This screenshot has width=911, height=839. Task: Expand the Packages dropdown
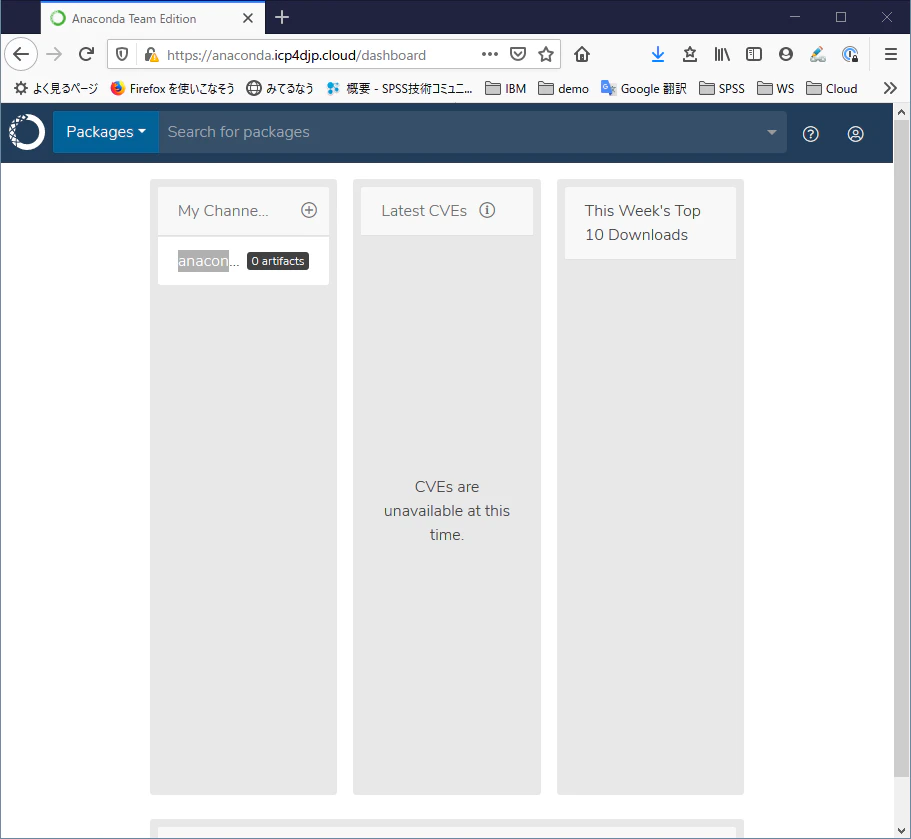tap(106, 132)
